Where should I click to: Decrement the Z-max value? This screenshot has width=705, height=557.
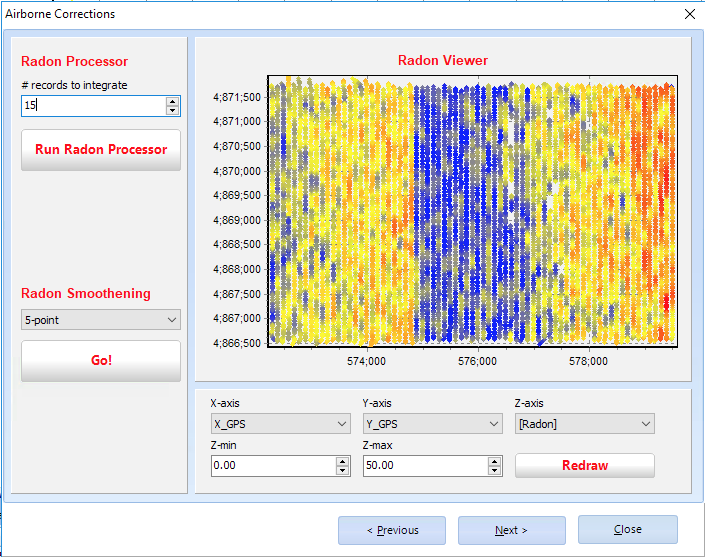[494, 470]
